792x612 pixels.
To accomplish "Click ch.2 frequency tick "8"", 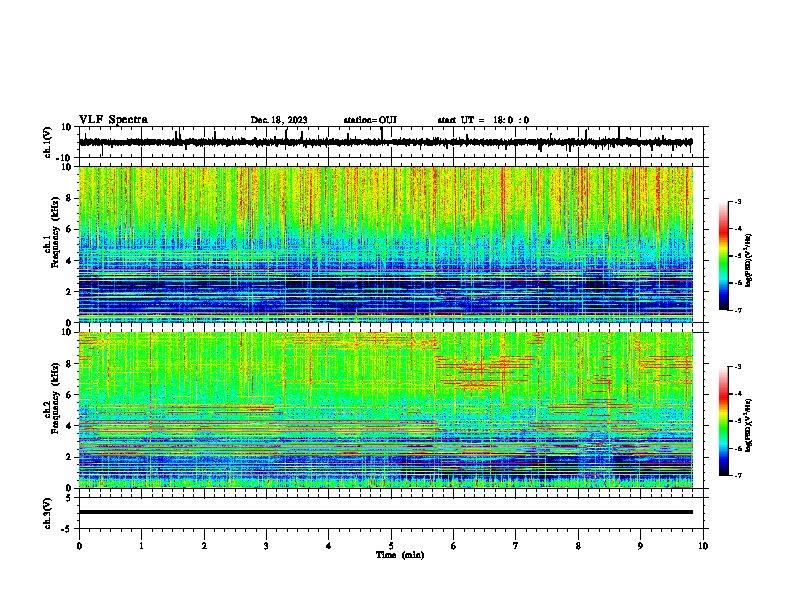I will point(70,364).
